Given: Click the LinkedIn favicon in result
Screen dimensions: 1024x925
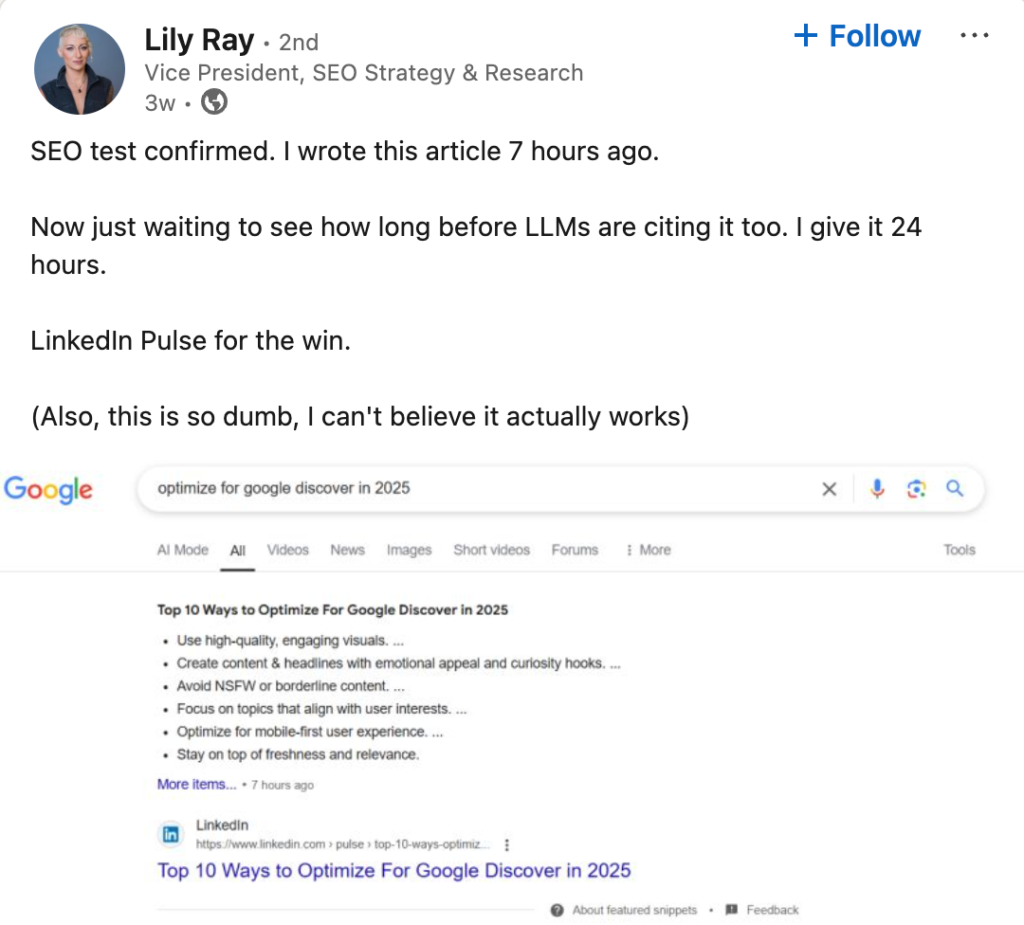Looking at the screenshot, I should point(171,834).
